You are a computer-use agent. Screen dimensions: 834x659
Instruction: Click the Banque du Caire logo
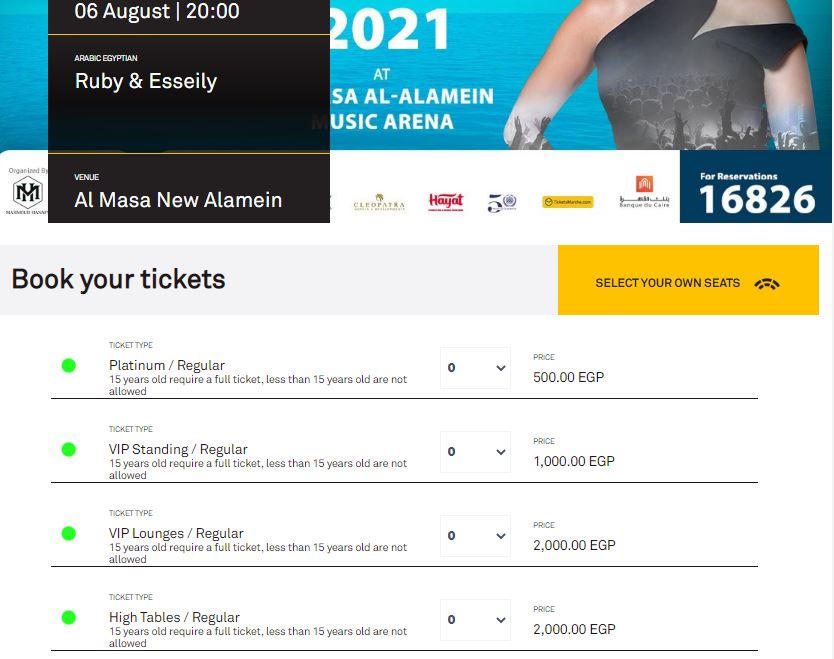click(x=644, y=192)
